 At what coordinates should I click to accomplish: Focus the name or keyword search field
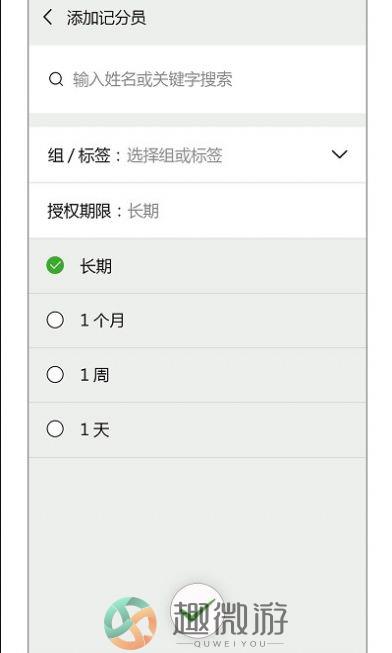(x=197, y=79)
